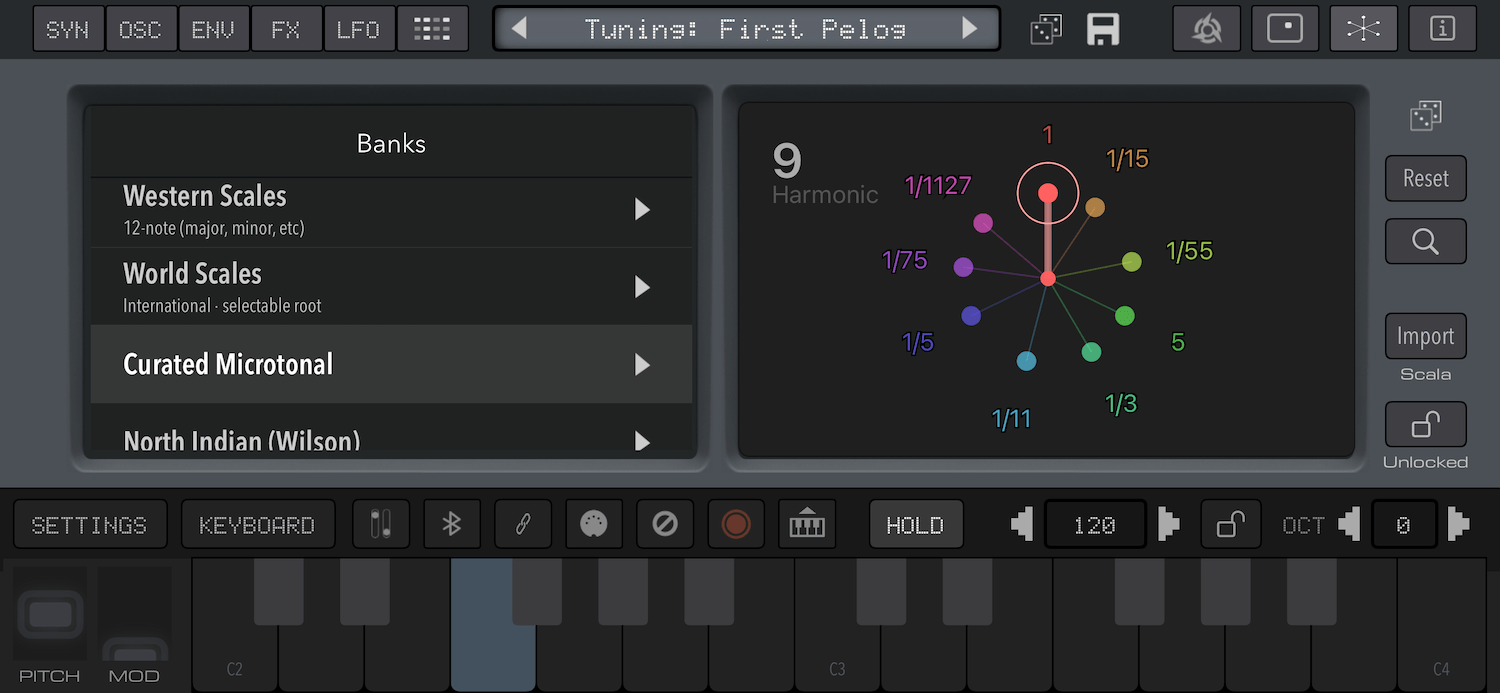Viewport: 1500px width, 693px height.
Task: Randomize preset using top dice icon
Action: click(x=1047, y=29)
